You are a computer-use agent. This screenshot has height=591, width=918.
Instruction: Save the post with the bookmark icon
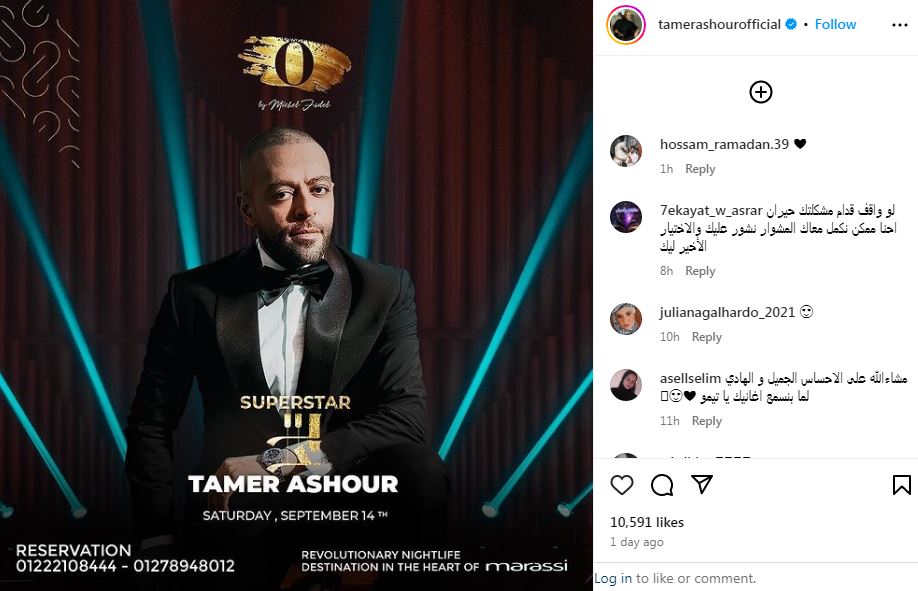[902, 485]
